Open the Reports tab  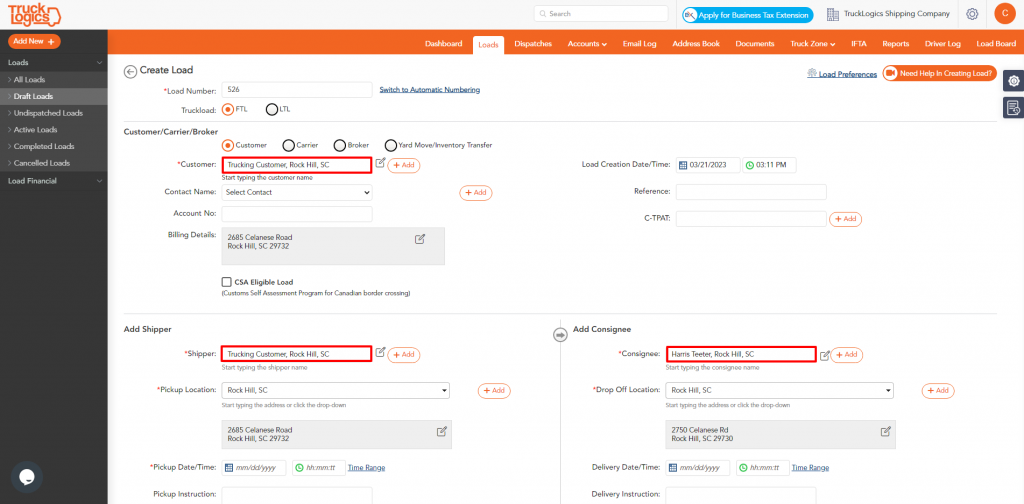pos(895,44)
